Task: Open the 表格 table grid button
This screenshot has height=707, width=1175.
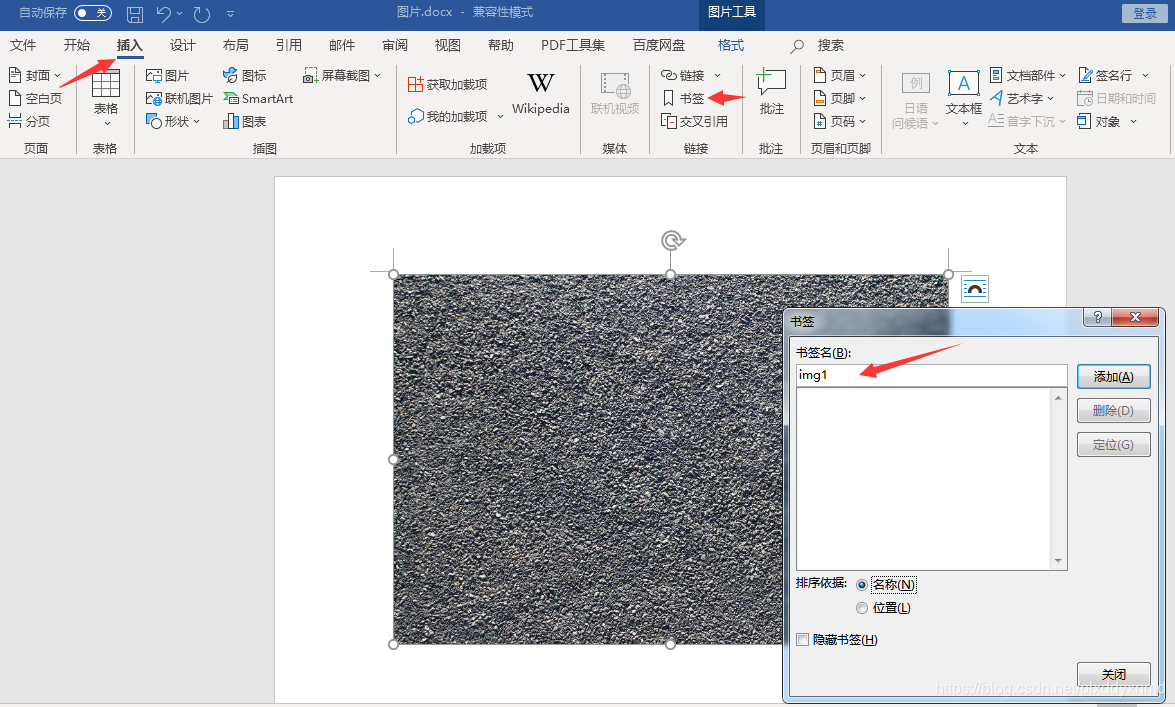Action: click(x=106, y=97)
